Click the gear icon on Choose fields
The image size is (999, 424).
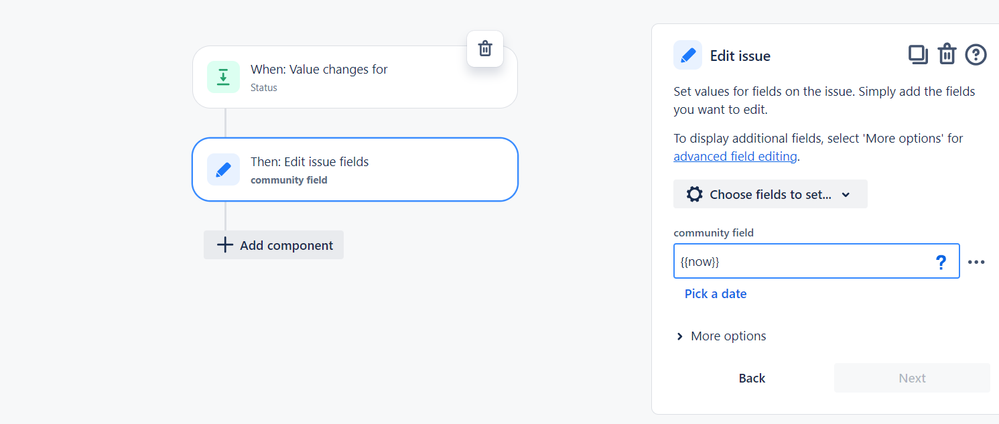[694, 195]
